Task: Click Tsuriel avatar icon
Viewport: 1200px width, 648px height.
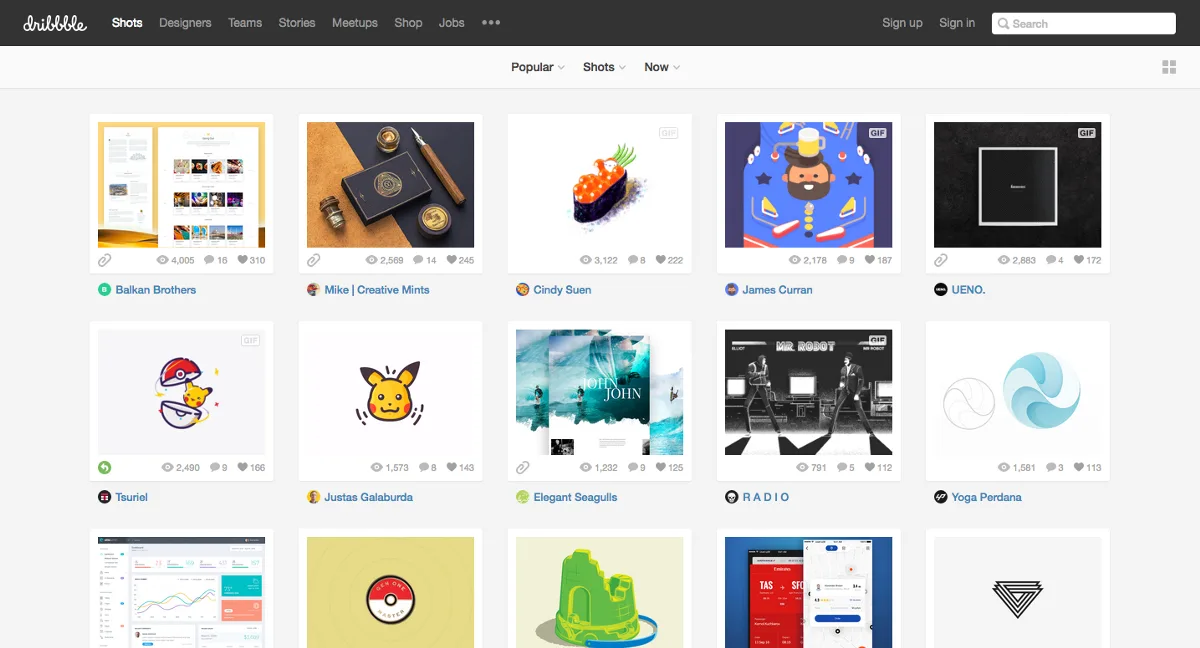Action: [x=104, y=497]
